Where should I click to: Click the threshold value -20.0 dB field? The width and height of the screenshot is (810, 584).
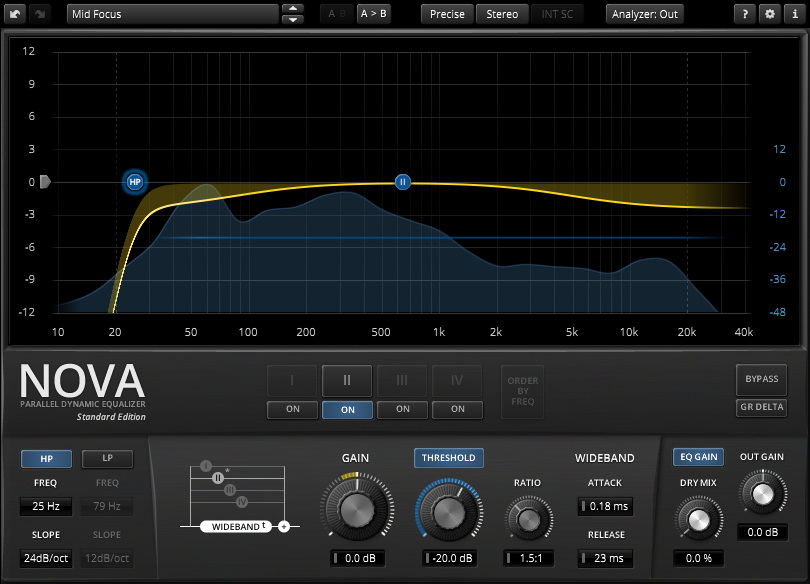[450, 558]
